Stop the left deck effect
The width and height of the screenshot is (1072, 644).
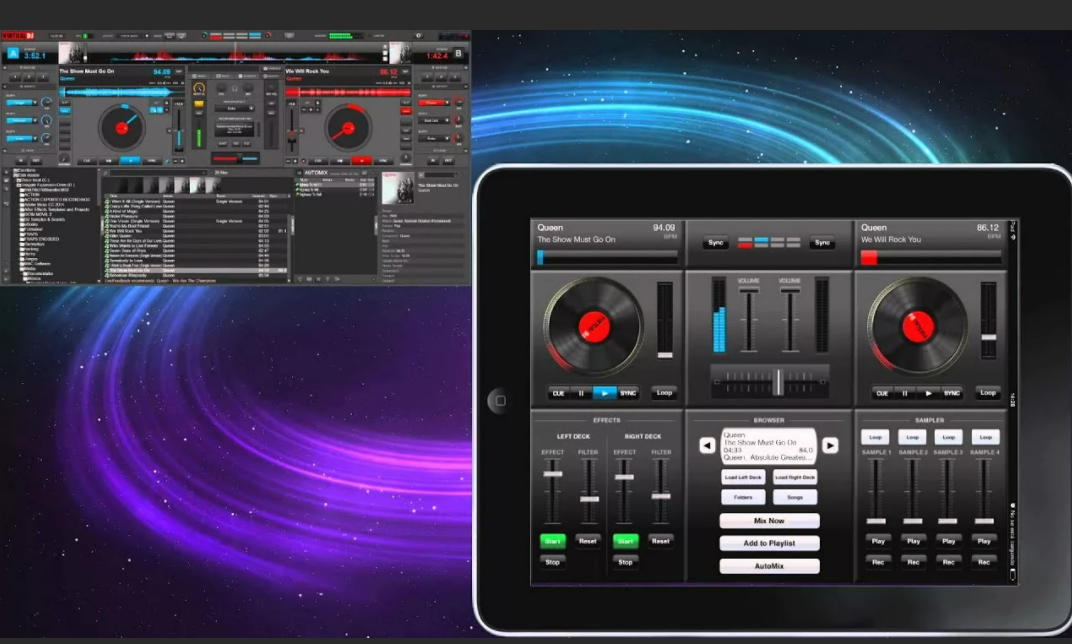click(x=552, y=562)
